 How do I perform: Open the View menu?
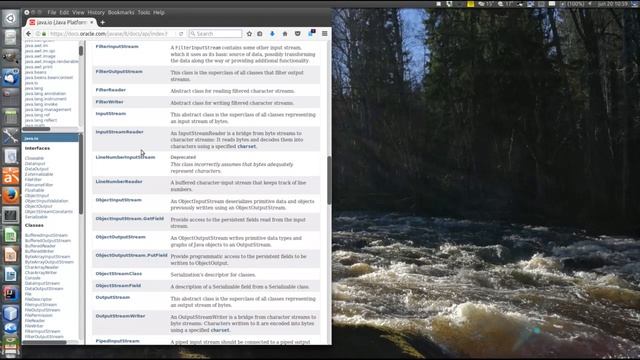[78, 12]
